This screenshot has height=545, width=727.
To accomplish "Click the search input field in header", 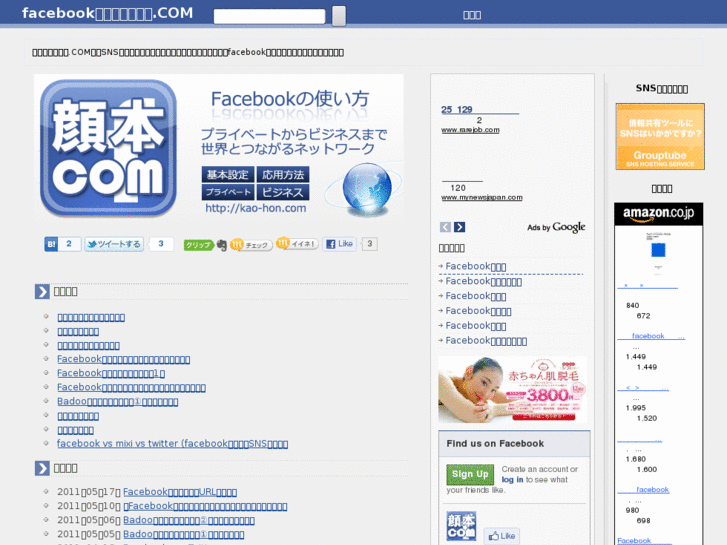I will coord(269,16).
